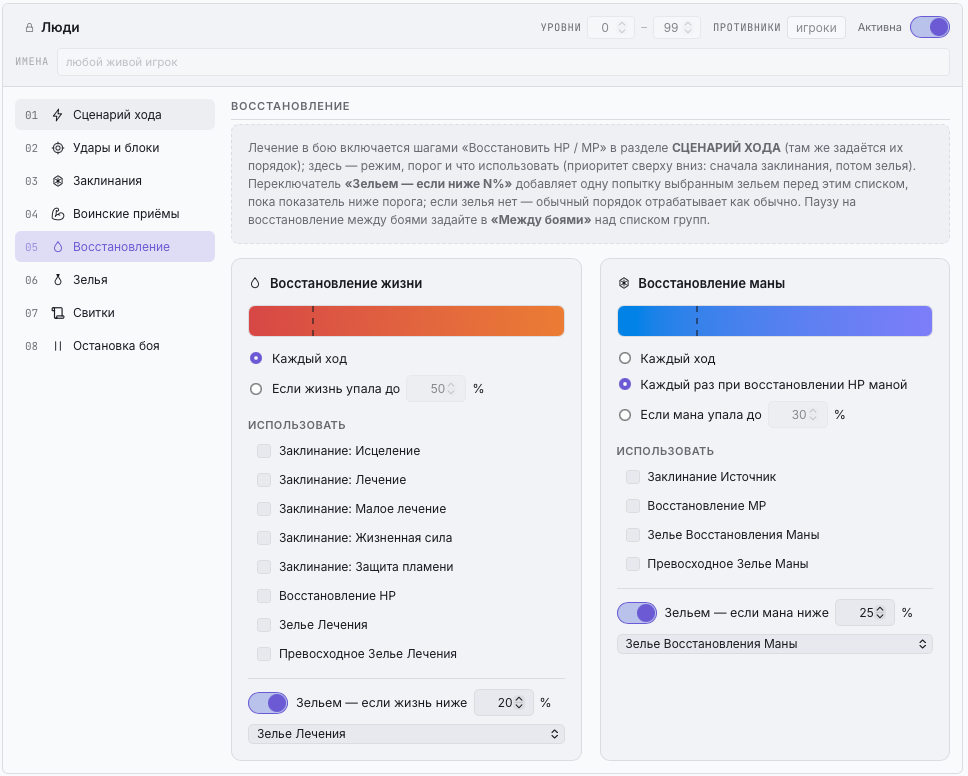Click the hexagon icon in Восстановление маны header
This screenshot has width=968, height=776.
624,283
